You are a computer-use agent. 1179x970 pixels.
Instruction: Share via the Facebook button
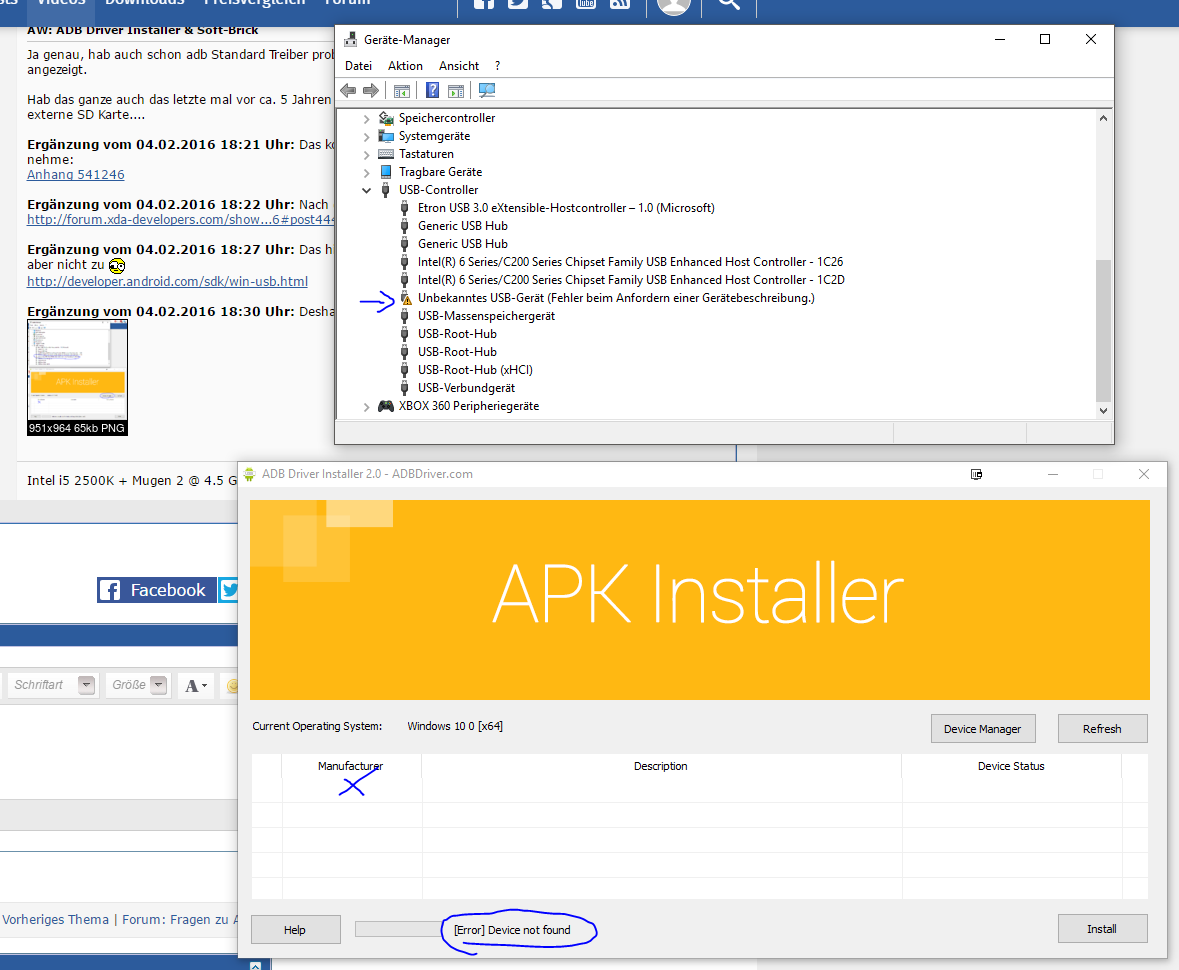tap(156, 590)
